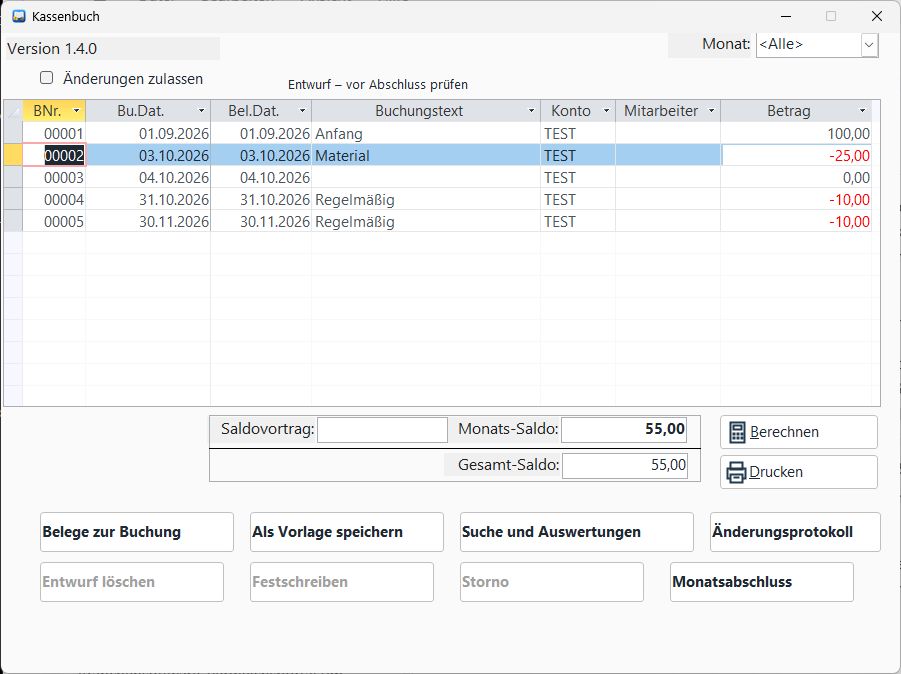
Task: Click the Monats-Saldo value field
Action: [624, 430]
